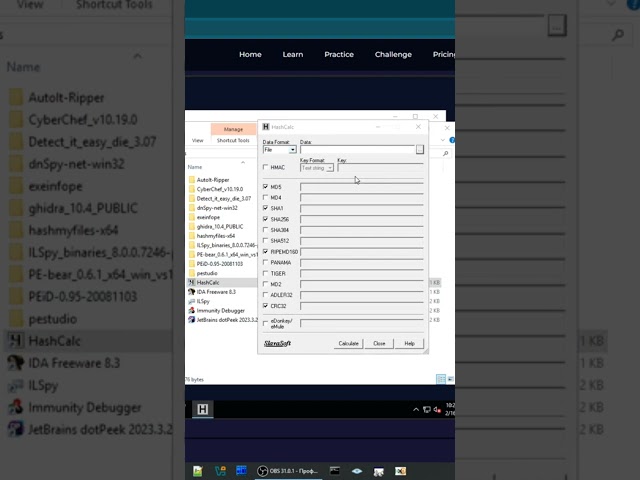Click the exeinfope folder icon in Explorer list
This screenshot has height=480, width=640.
click(x=192, y=217)
